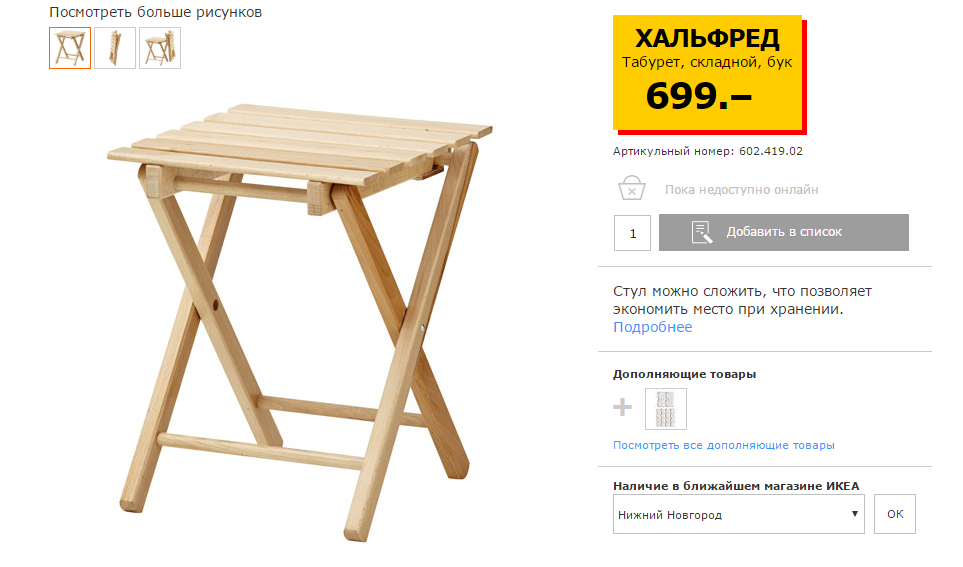The width and height of the screenshot is (963, 567).
Task: Open the Подробнее link
Action: (652, 327)
